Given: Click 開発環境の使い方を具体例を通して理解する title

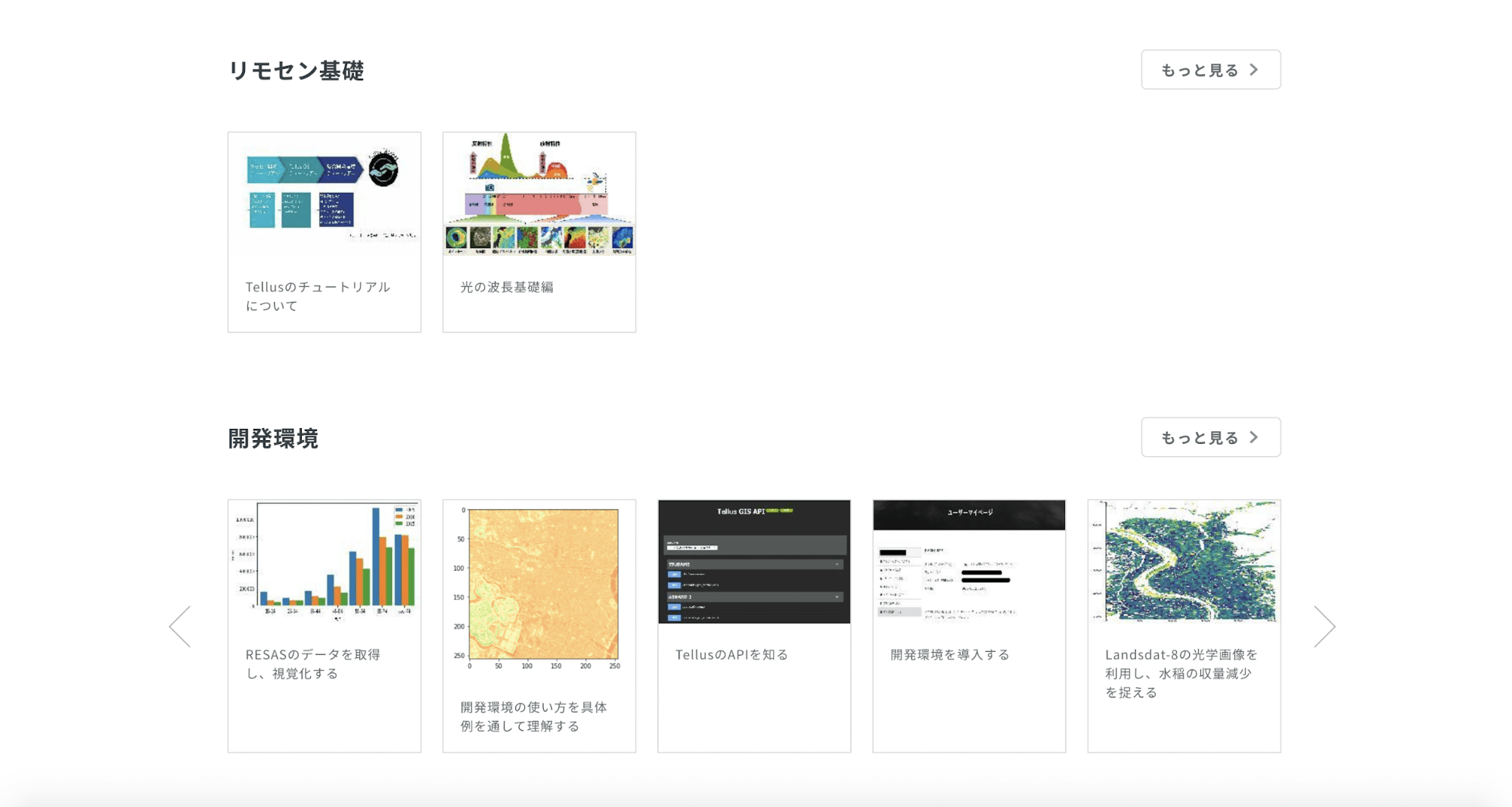Looking at the screenshot, I should pyautogui.click(x=533, y=716).
